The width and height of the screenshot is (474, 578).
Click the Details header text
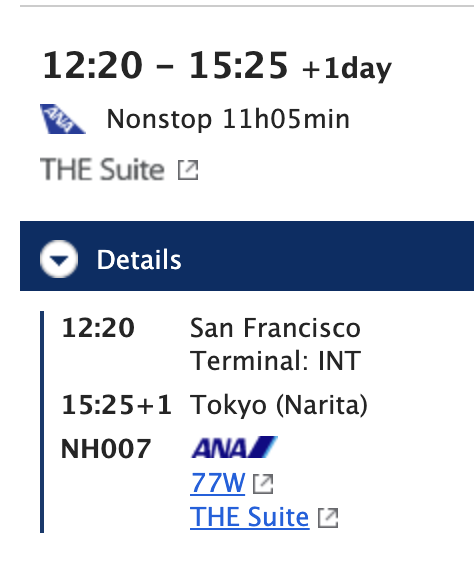[139, 260]
